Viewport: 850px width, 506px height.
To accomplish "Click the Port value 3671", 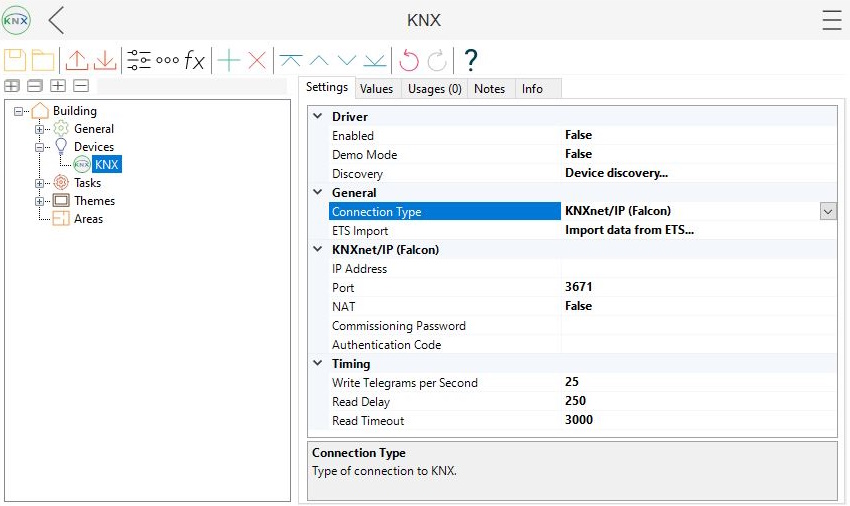I will [578, 287].
